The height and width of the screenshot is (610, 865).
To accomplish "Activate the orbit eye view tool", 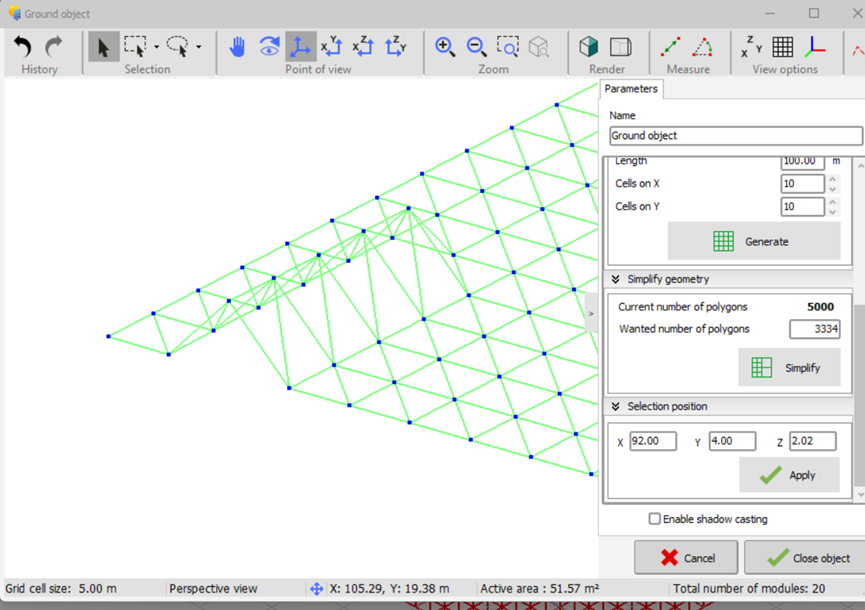I will tap(269, 46).
